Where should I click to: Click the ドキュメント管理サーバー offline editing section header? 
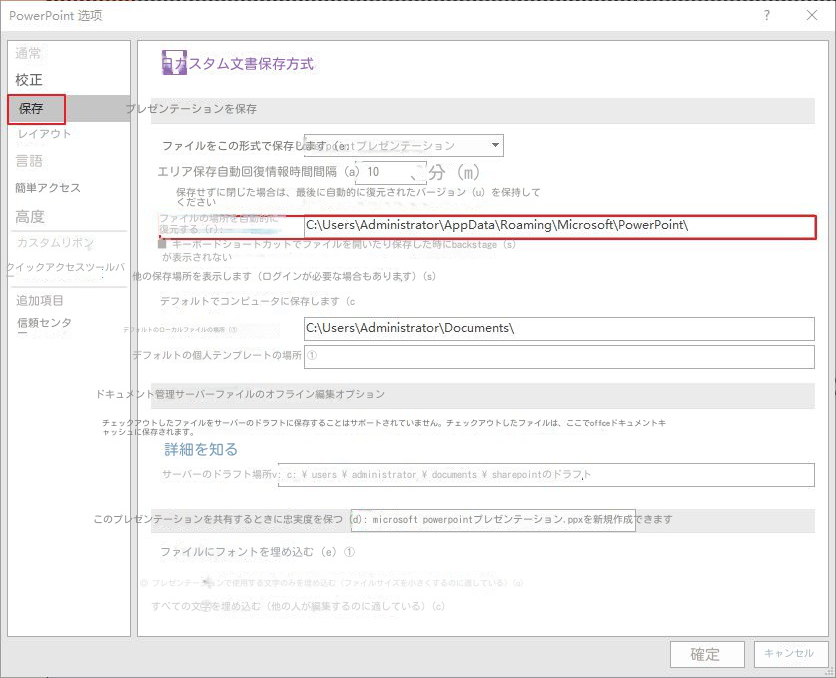pos(483,396)
